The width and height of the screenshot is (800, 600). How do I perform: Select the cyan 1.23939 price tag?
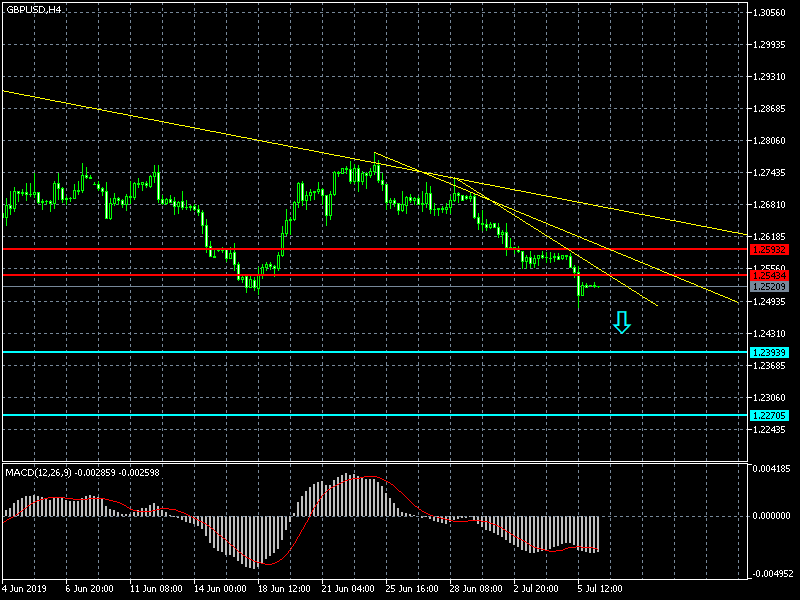click(769, 353)
